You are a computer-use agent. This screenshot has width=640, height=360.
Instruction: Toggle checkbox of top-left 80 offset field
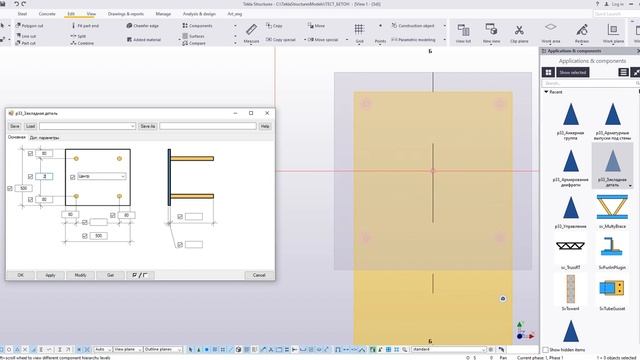click(30, 153)
